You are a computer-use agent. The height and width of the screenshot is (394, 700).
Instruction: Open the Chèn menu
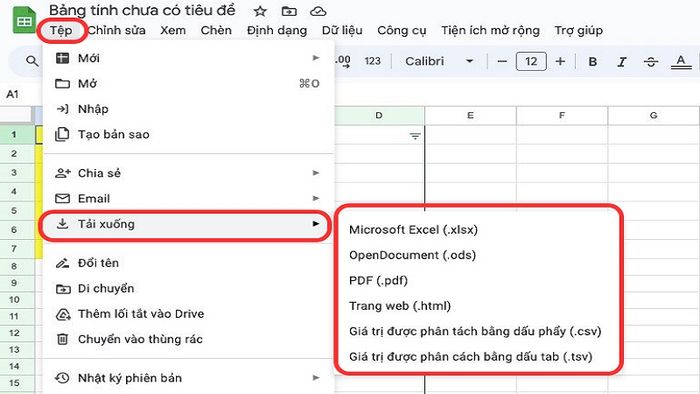coord(216,30)
